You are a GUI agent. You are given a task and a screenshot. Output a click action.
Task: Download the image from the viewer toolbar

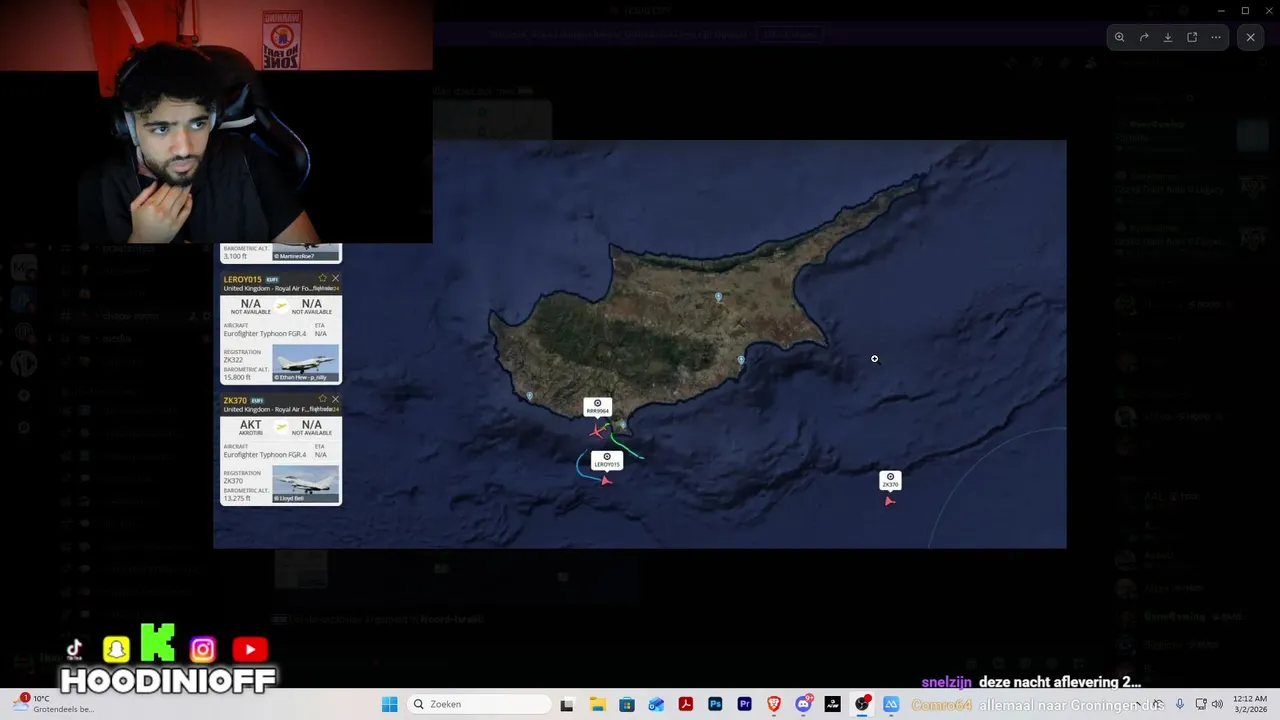tap(1168, 37)
